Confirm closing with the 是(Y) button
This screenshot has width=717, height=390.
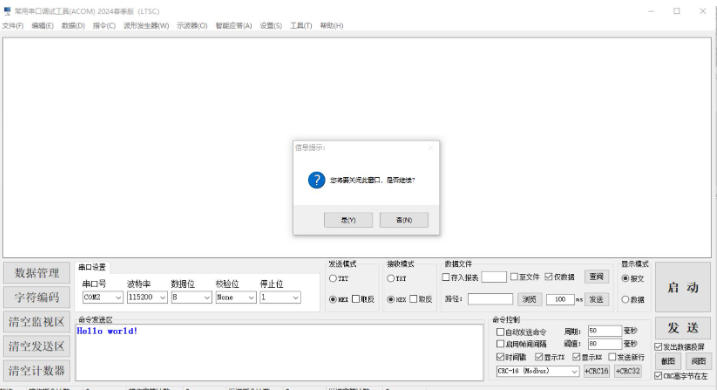pos(348,220)
